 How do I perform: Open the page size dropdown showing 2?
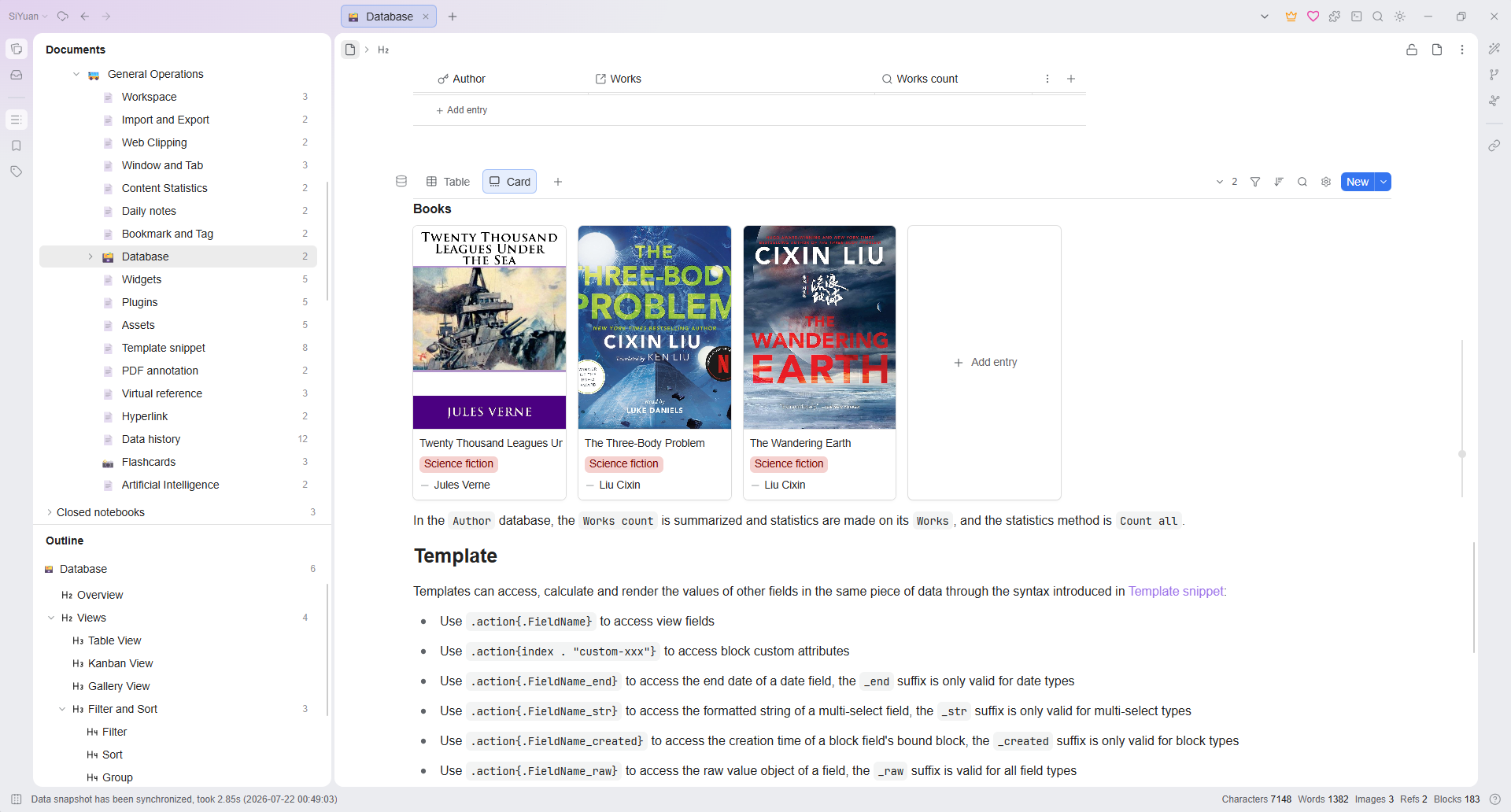(1227, 182)
